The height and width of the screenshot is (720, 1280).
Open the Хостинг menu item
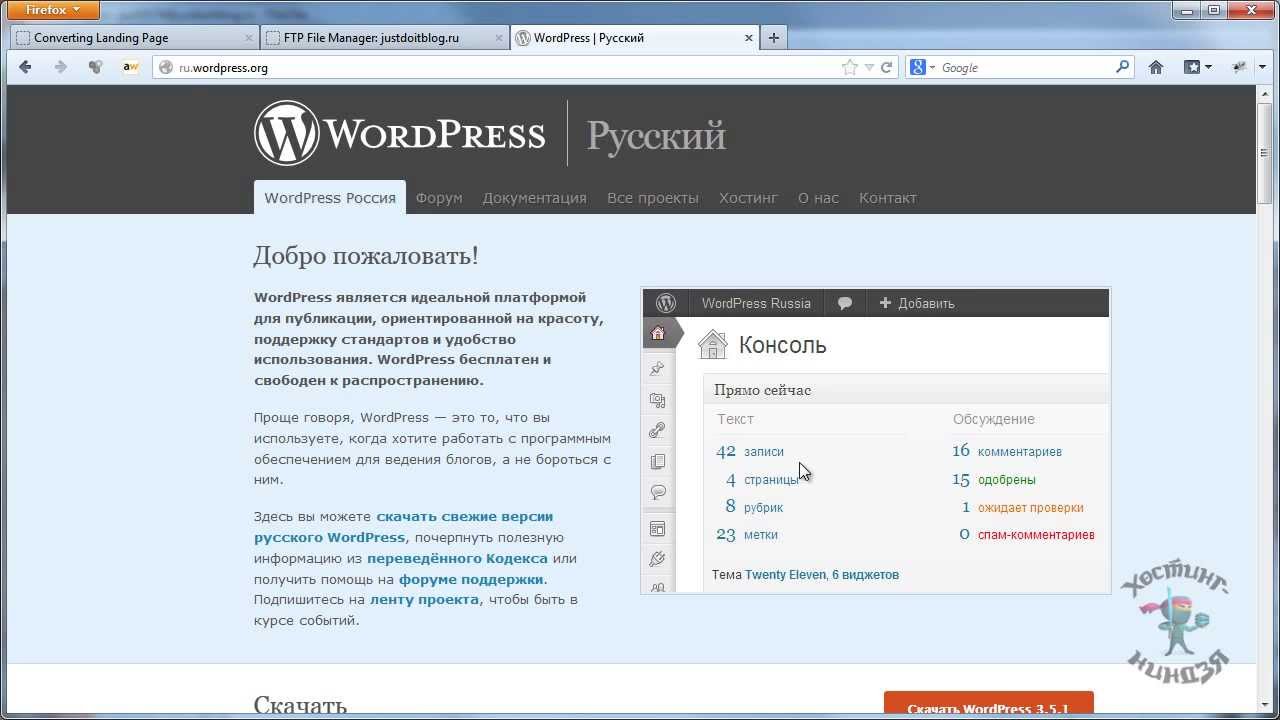tap(748, 198)
